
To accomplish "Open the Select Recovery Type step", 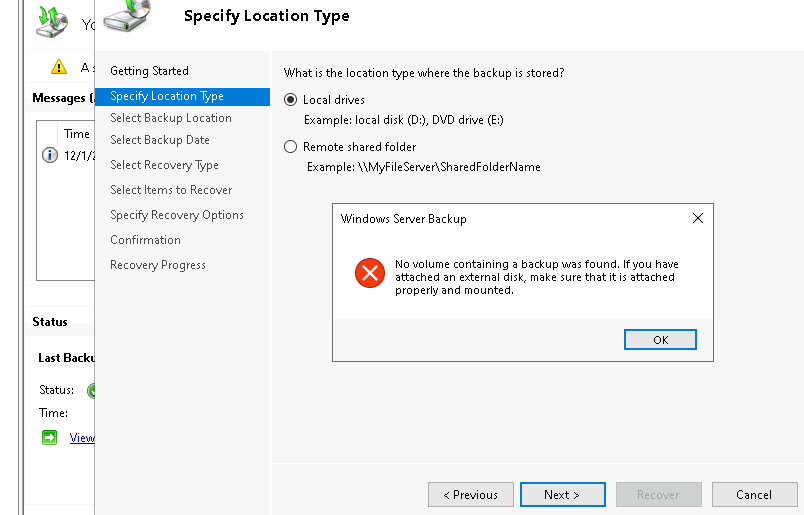I will (164, 165).
